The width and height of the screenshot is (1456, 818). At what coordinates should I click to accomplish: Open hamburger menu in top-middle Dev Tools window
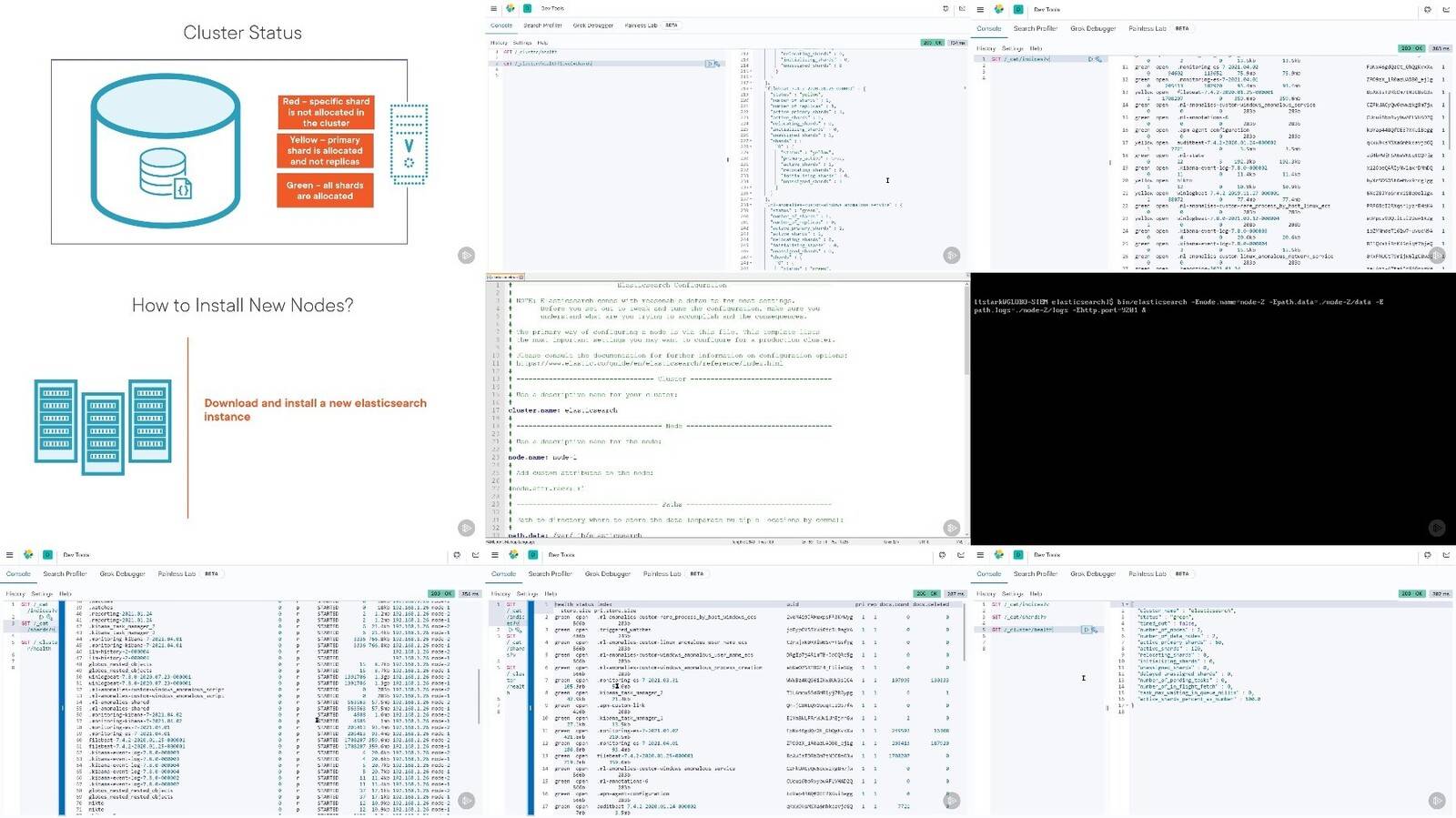(x=493, y=8)
